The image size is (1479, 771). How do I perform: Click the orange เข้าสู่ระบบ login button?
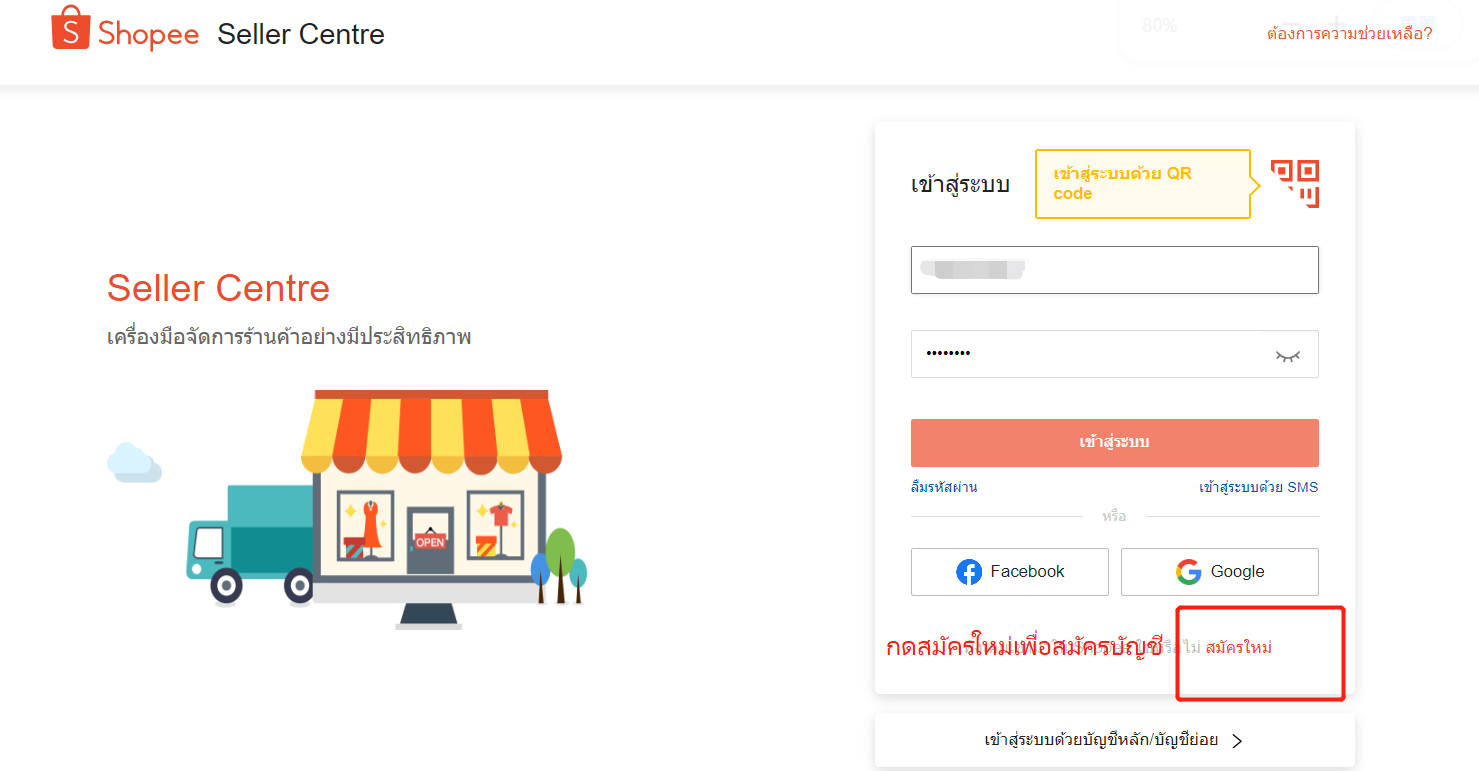(1115, 442)
